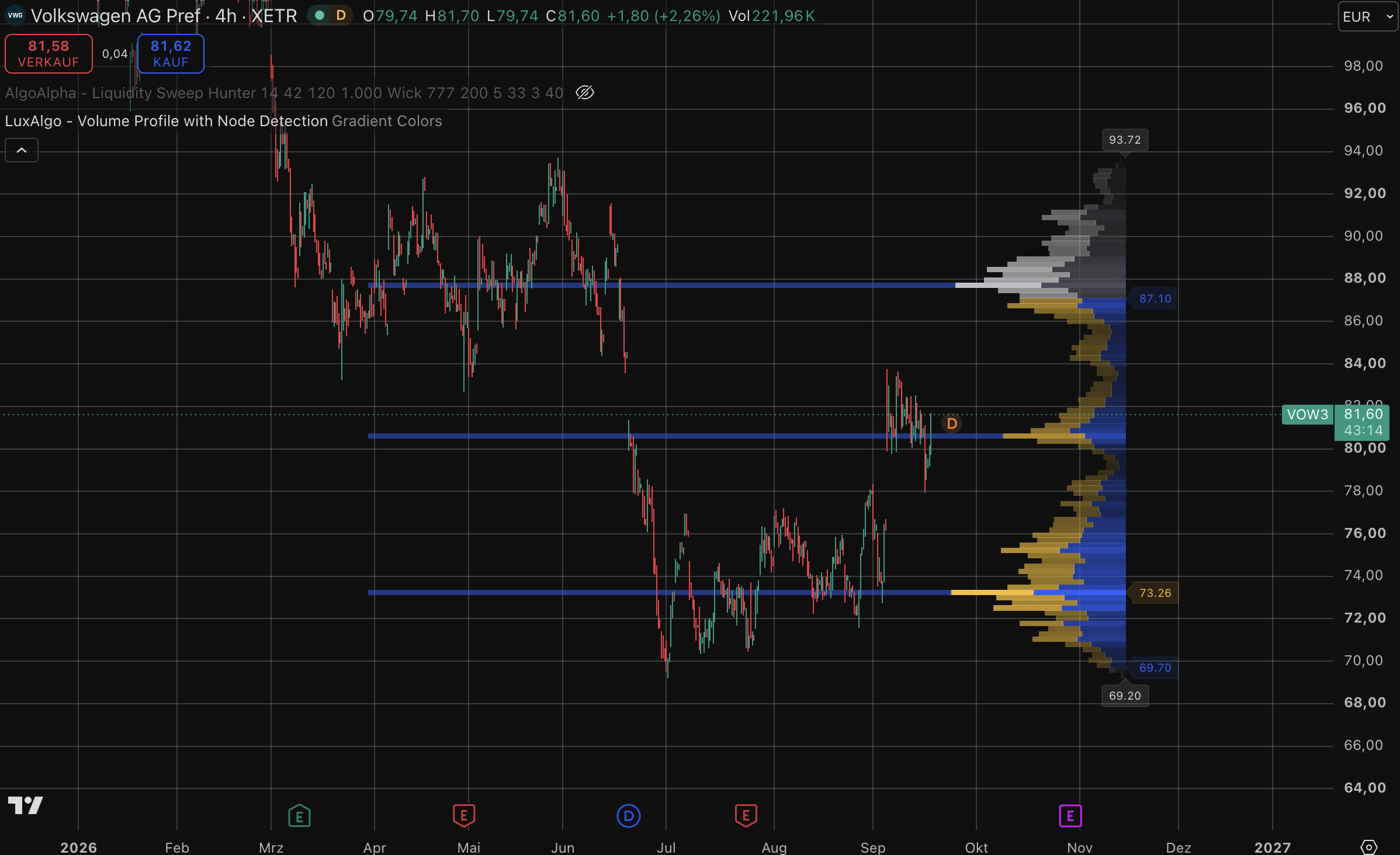Screen dimensions: 1400x855
Task: Click the 68,00 price axis label
Action: pos(1364,703)
